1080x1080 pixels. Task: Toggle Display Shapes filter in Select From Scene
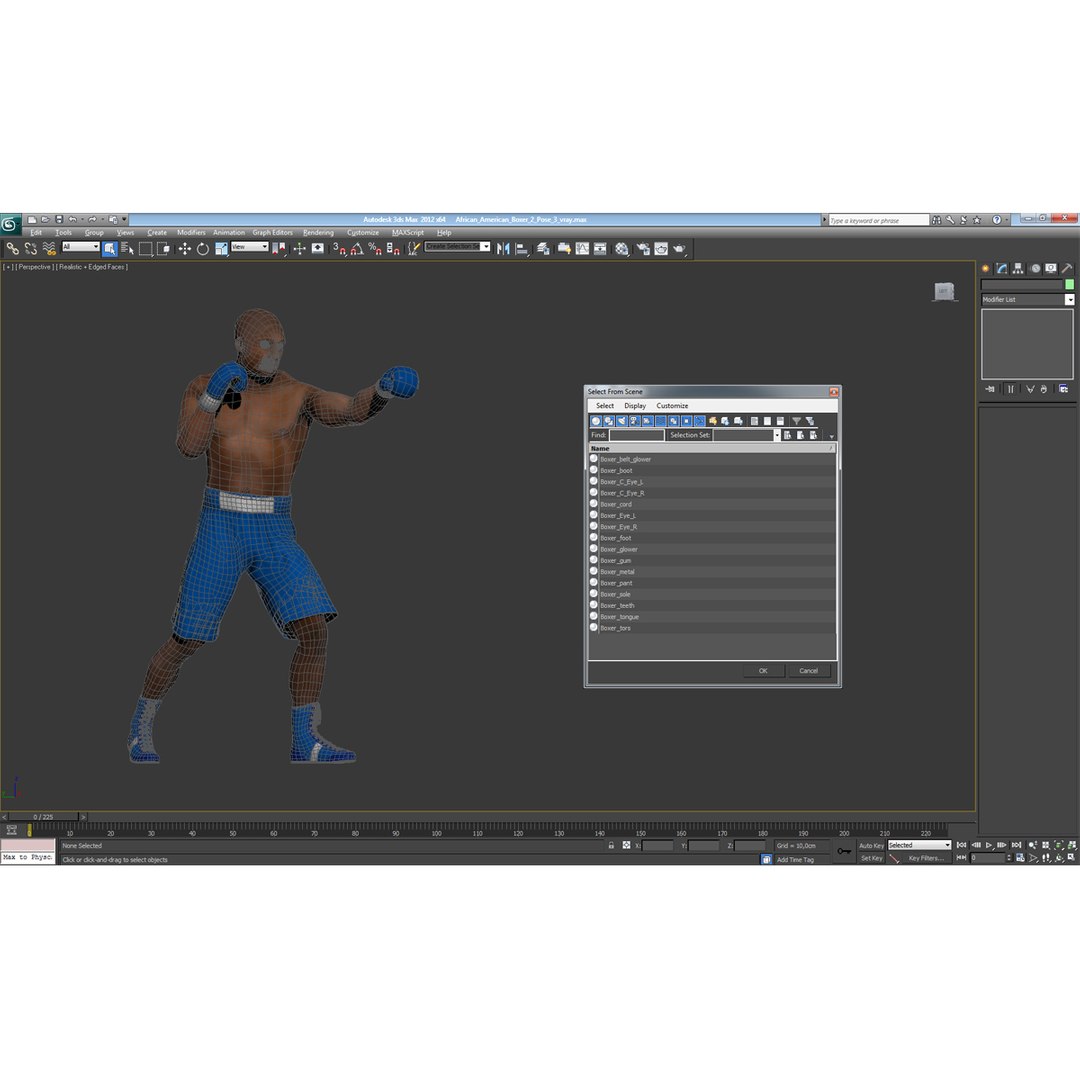tap(609, 421)
